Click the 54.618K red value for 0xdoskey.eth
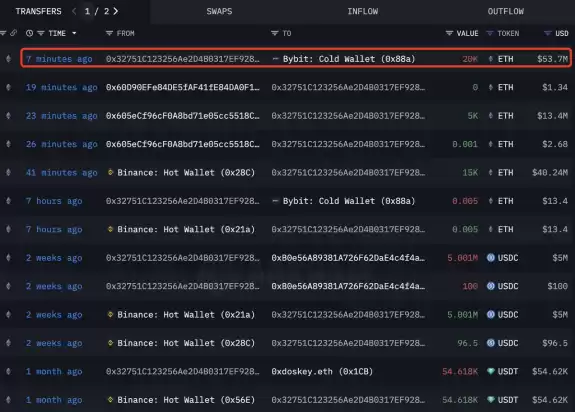Image resolution: width=575 pixels, height=412 pixels. pos(460,372)
